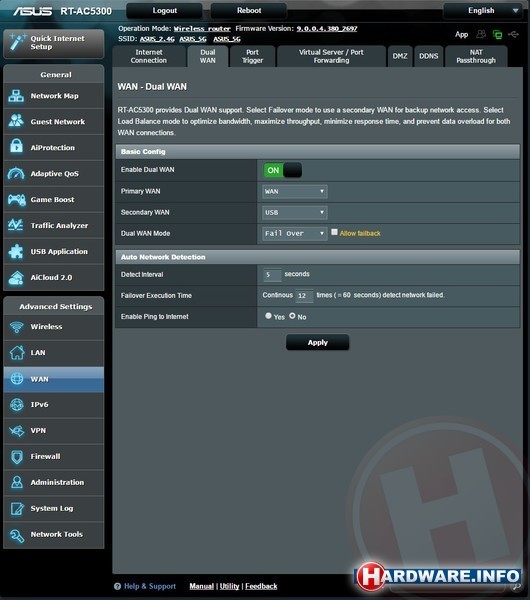Click the Auto Network Detection section header
The image size is (530, 600).
pyautogui.click(x=318, y=257)
